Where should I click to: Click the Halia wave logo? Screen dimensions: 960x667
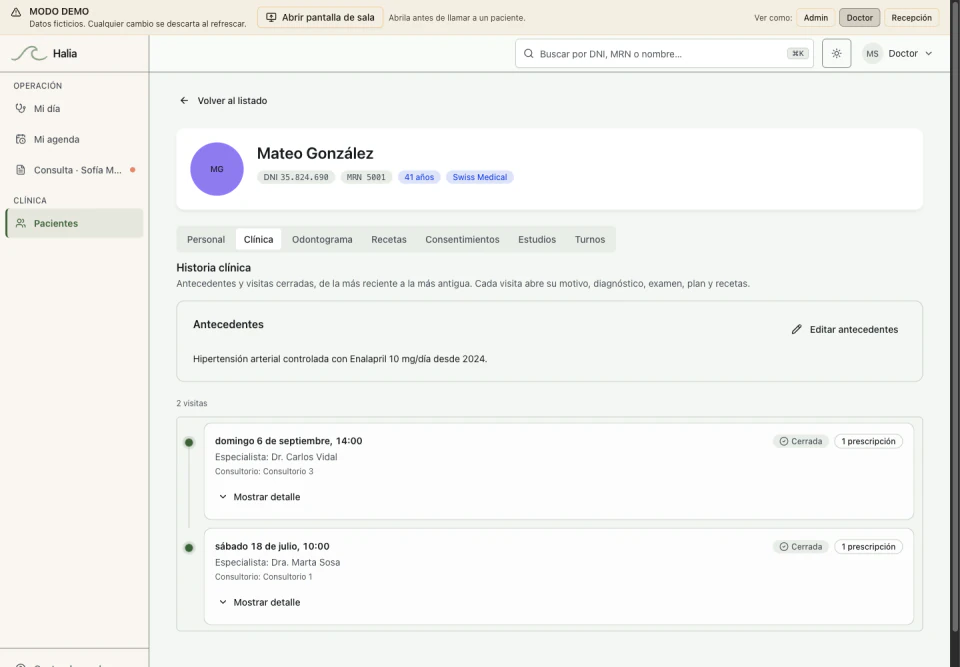29,53
